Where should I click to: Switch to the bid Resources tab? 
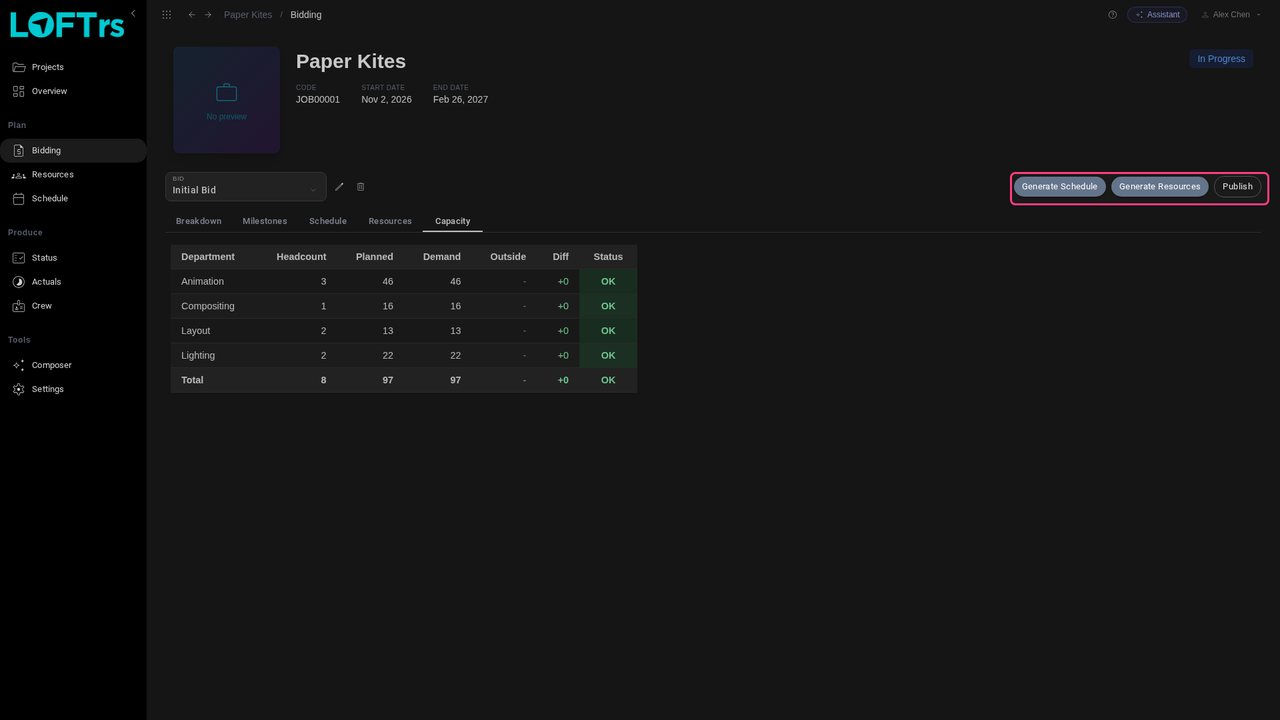click(390, 221)
